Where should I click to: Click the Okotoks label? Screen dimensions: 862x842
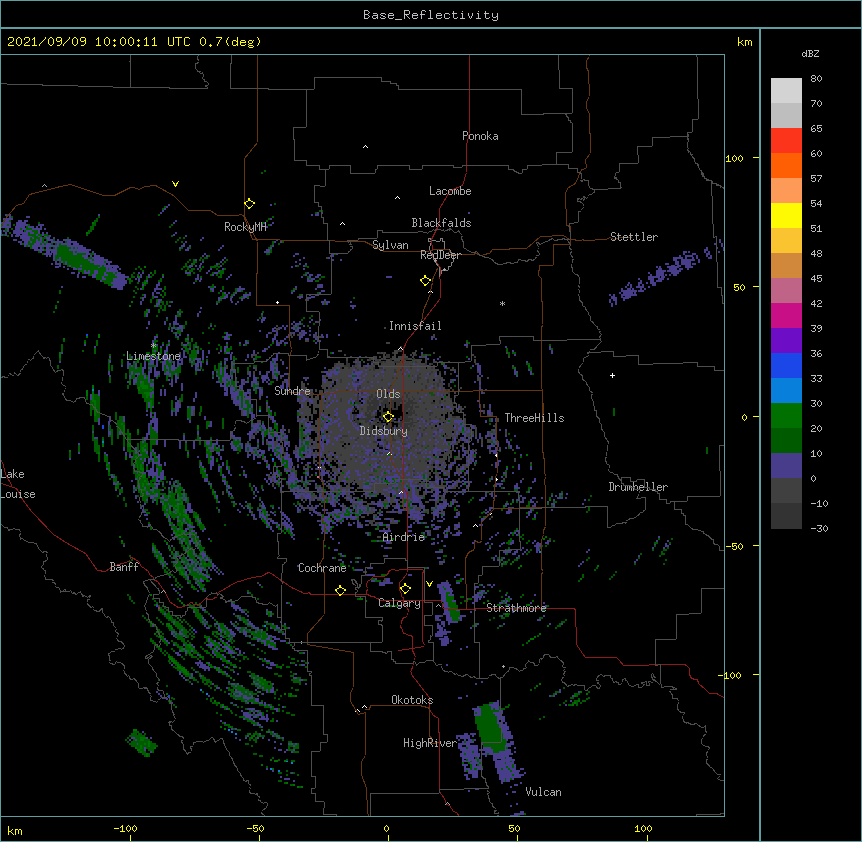412,700
